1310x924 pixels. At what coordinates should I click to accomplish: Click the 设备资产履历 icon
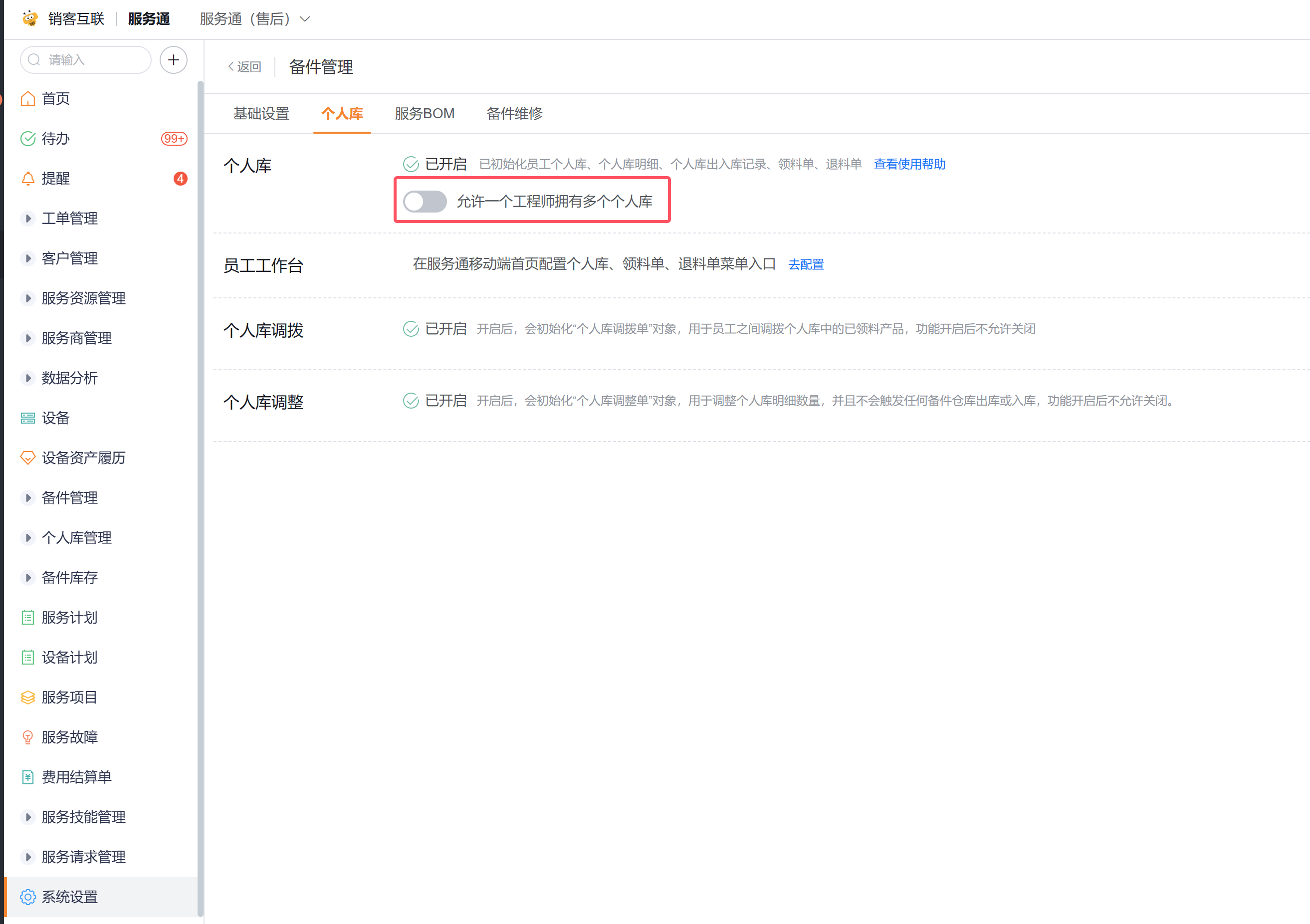27,458
